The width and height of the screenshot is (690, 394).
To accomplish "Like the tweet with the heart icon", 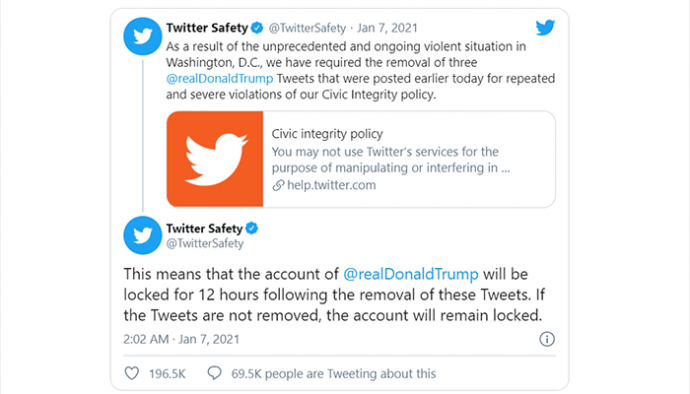I will pyautogui.click(x=132, y=373).
